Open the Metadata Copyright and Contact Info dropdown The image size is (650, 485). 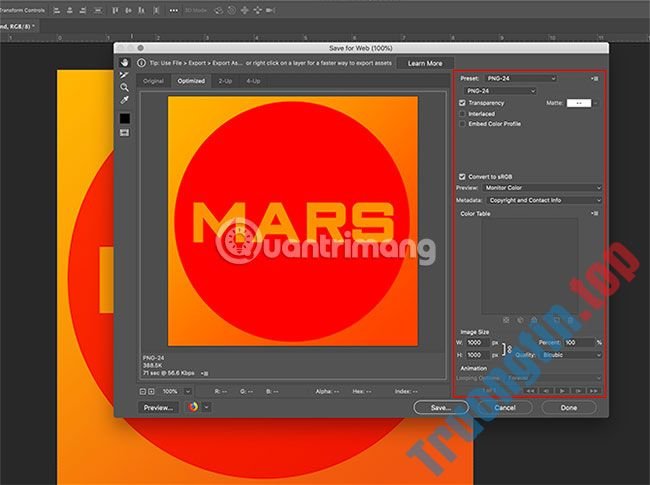point(544,200)
